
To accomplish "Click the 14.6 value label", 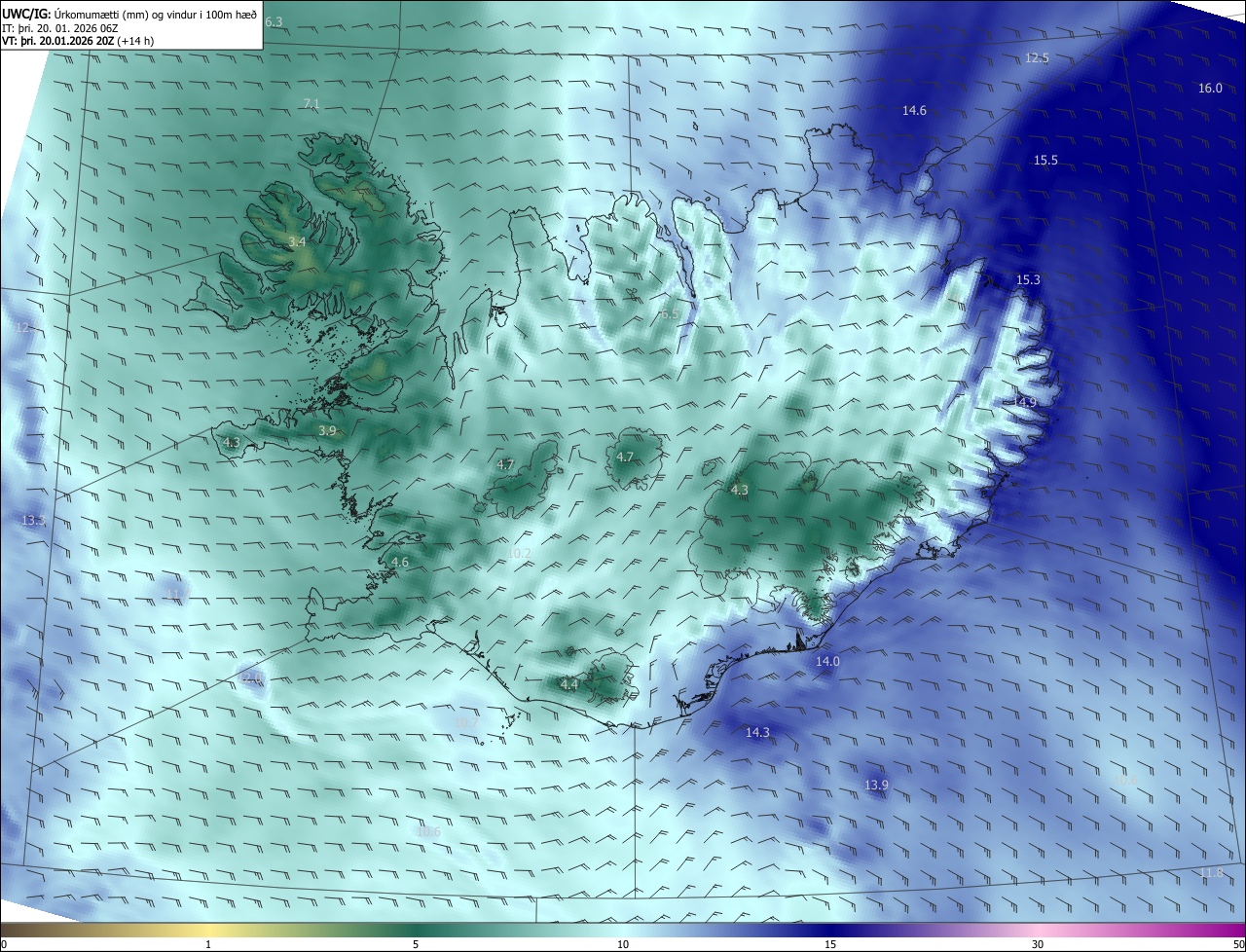I will tap(914, 111).
